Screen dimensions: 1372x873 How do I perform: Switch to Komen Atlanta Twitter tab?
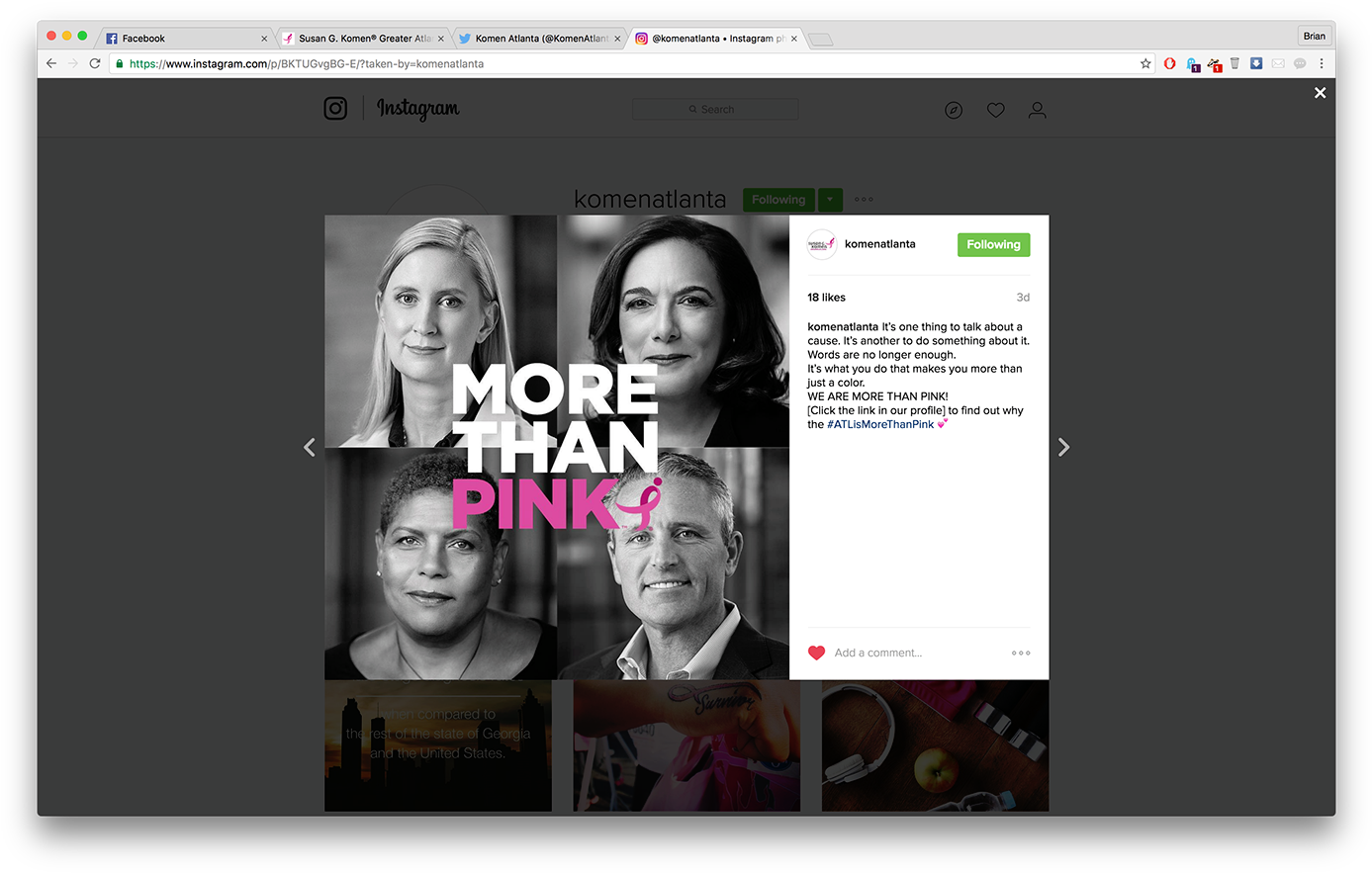pos(539,39)
